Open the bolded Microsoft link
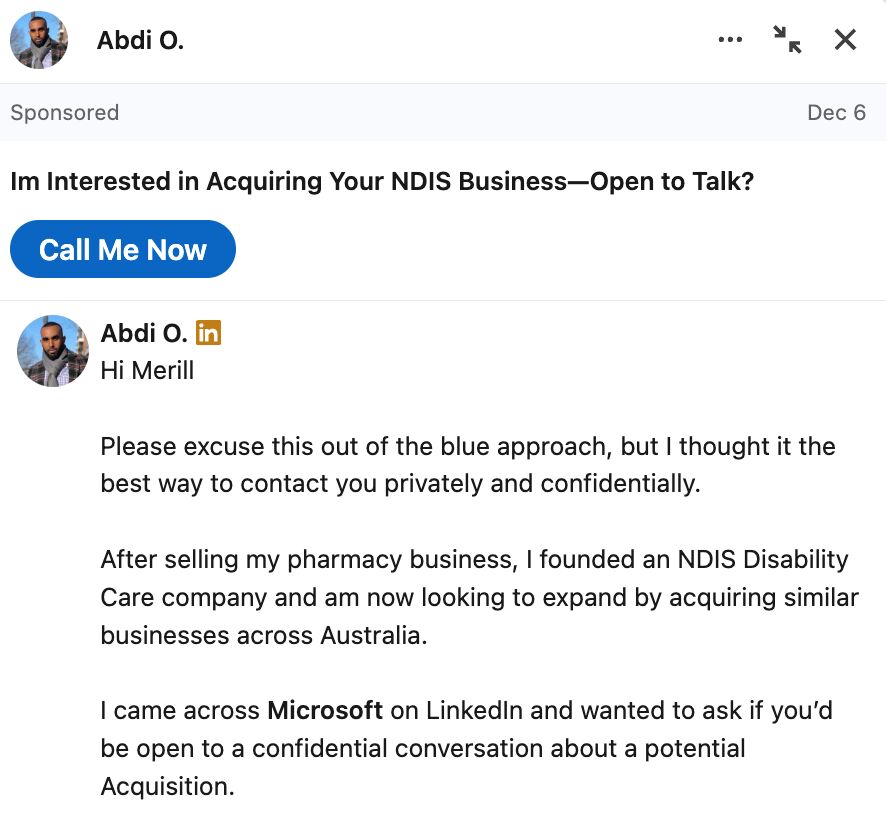The width and height of the screenshot is (886, 828). tap(323, 710)
